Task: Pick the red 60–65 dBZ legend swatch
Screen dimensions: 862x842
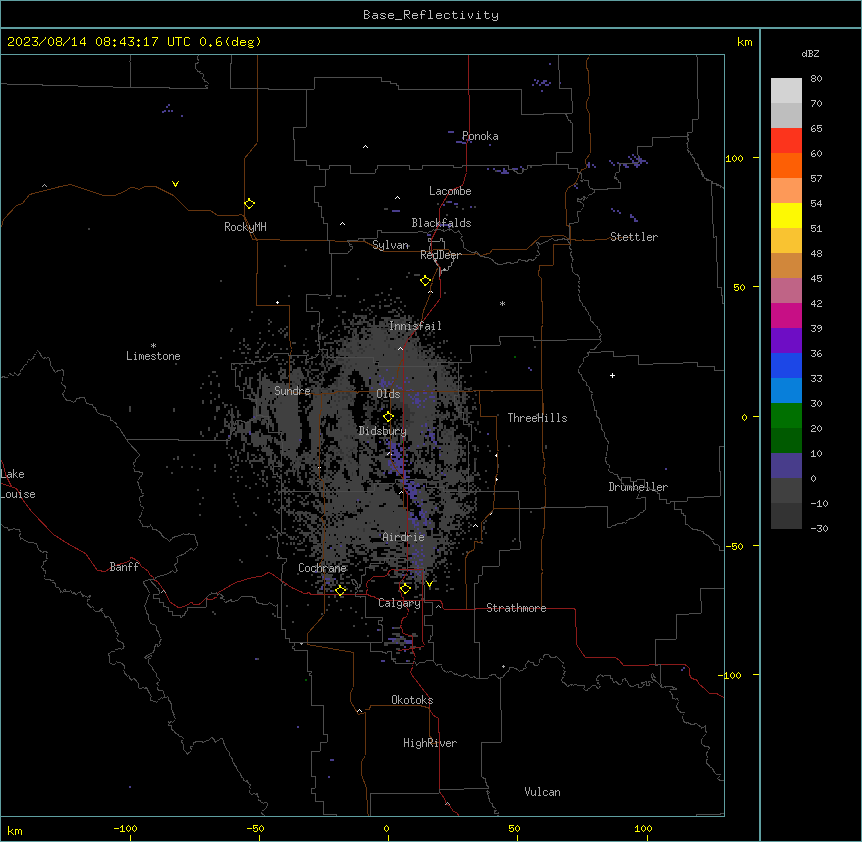Action: pos(786,141)
